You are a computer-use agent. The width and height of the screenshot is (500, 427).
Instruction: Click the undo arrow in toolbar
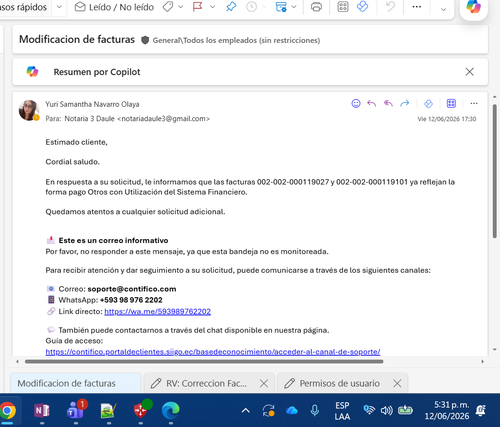(x=390, y=7)
